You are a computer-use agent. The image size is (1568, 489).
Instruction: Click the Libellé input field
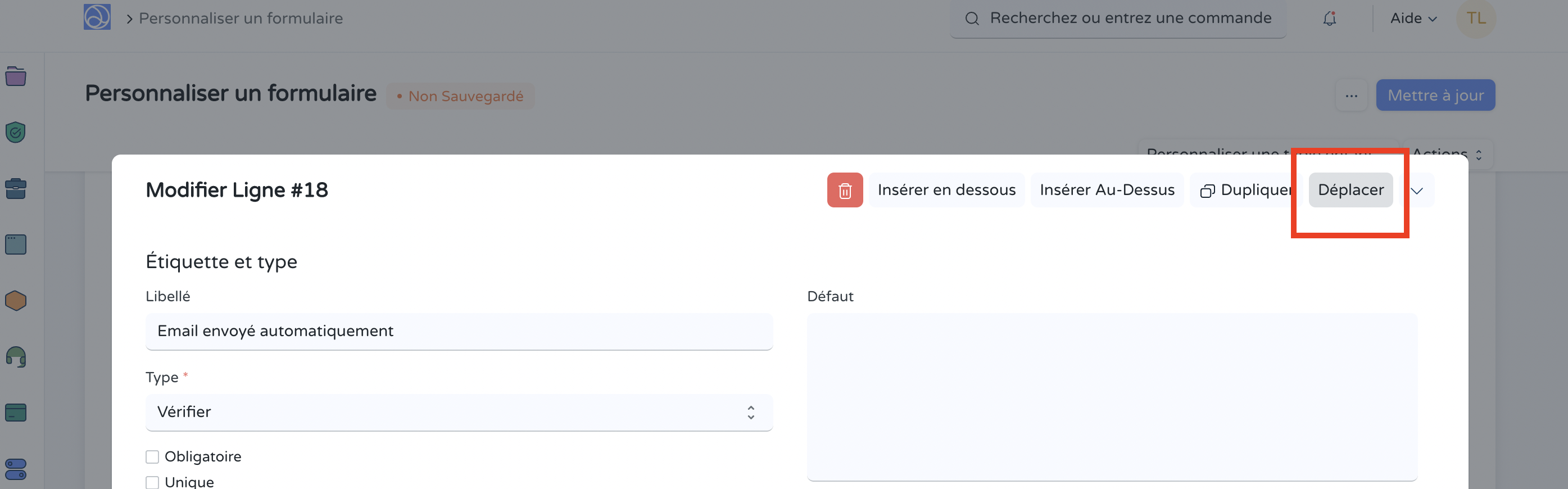click(459, 331)
